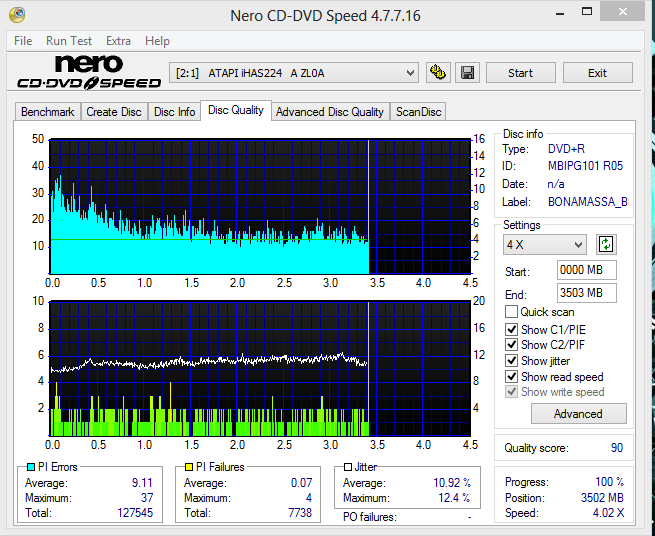Image resolution: width=655 pixels, height=536 pixels.
Task: Open the Run Test menu
Action: (x=69, y=41)
